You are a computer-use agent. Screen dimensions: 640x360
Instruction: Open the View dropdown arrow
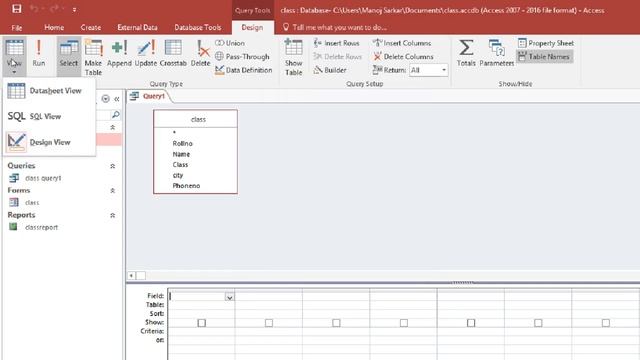click(x=14, y=72)
